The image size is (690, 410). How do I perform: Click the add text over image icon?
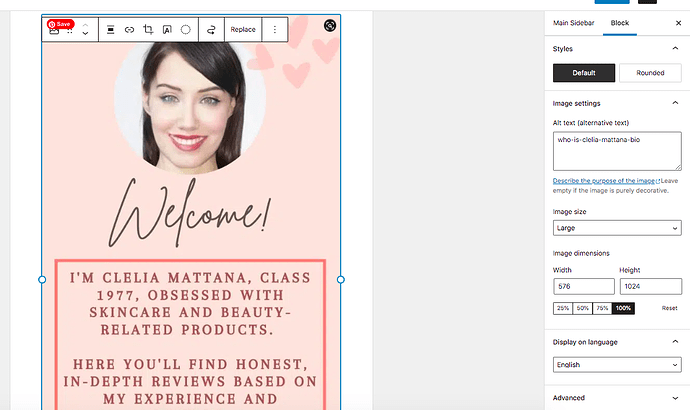[x=167, y=30]
